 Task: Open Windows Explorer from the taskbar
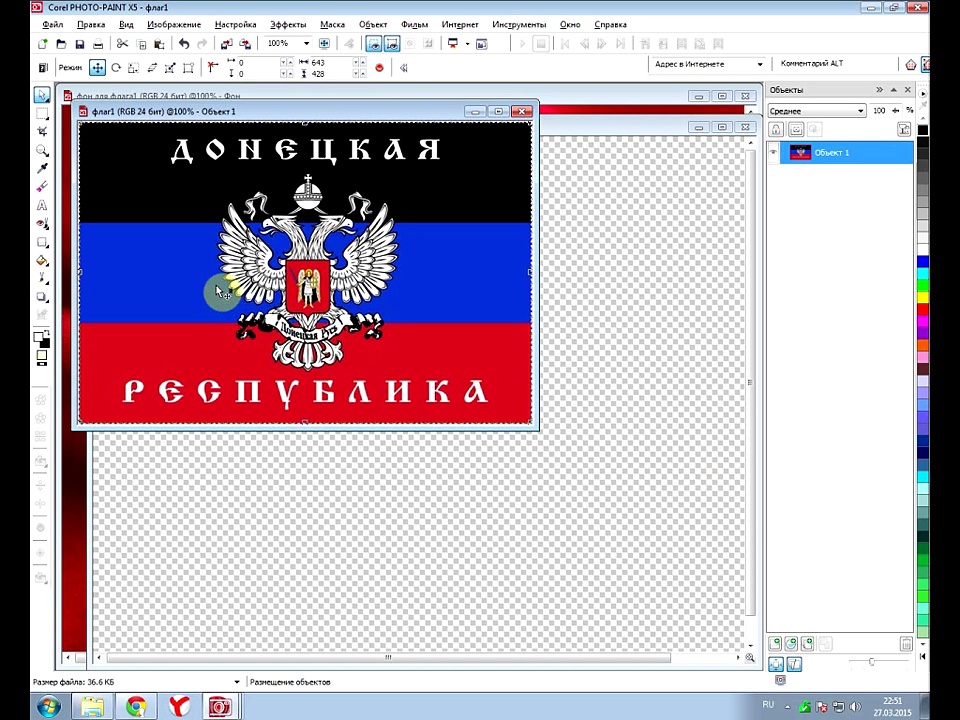tap(93, 707)
